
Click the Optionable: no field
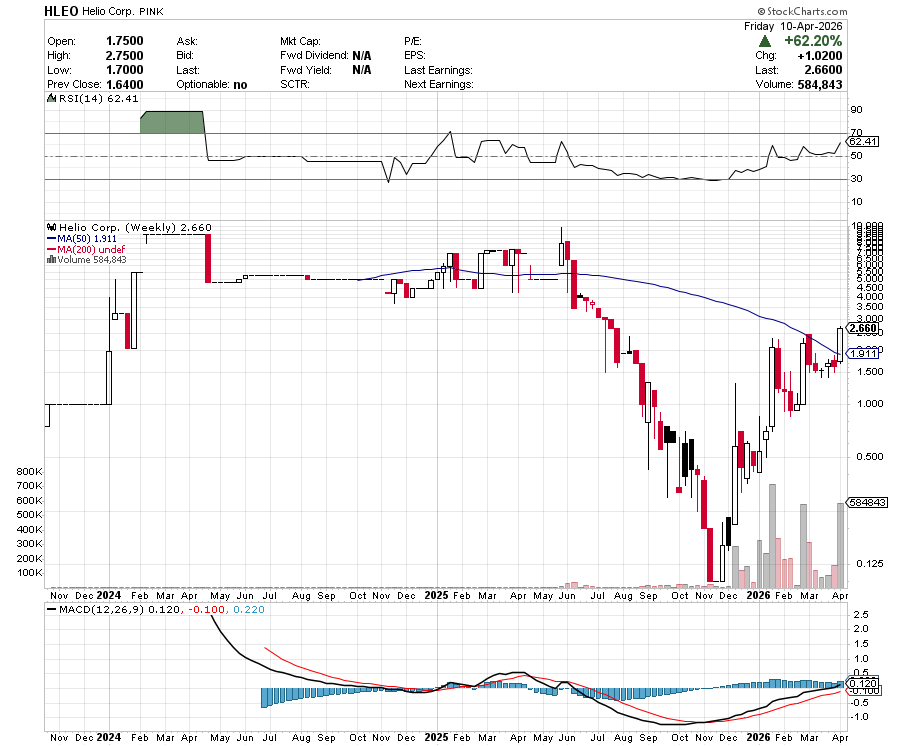tap(212, 84)
